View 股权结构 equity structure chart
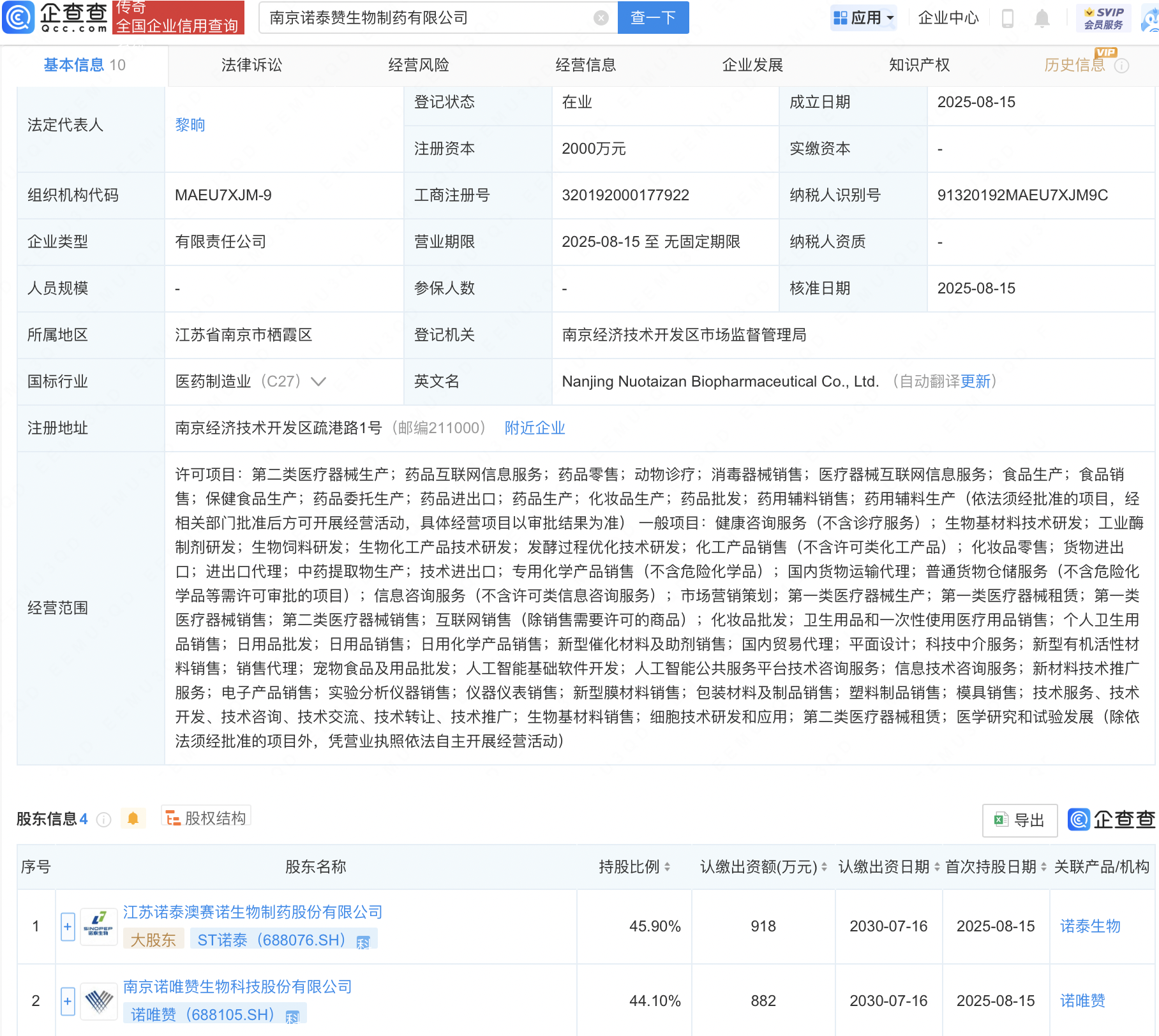This screenshot has width=1159, height=1036. click(x=206, y=818)
